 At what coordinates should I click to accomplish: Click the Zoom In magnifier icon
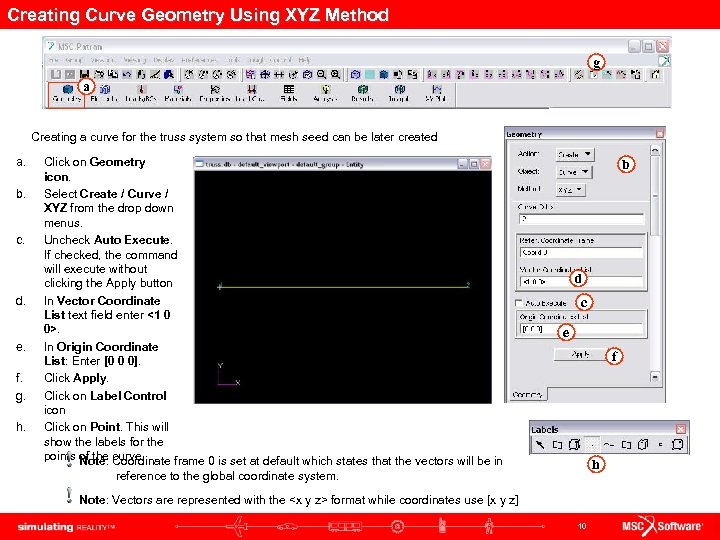pos(336,74)
